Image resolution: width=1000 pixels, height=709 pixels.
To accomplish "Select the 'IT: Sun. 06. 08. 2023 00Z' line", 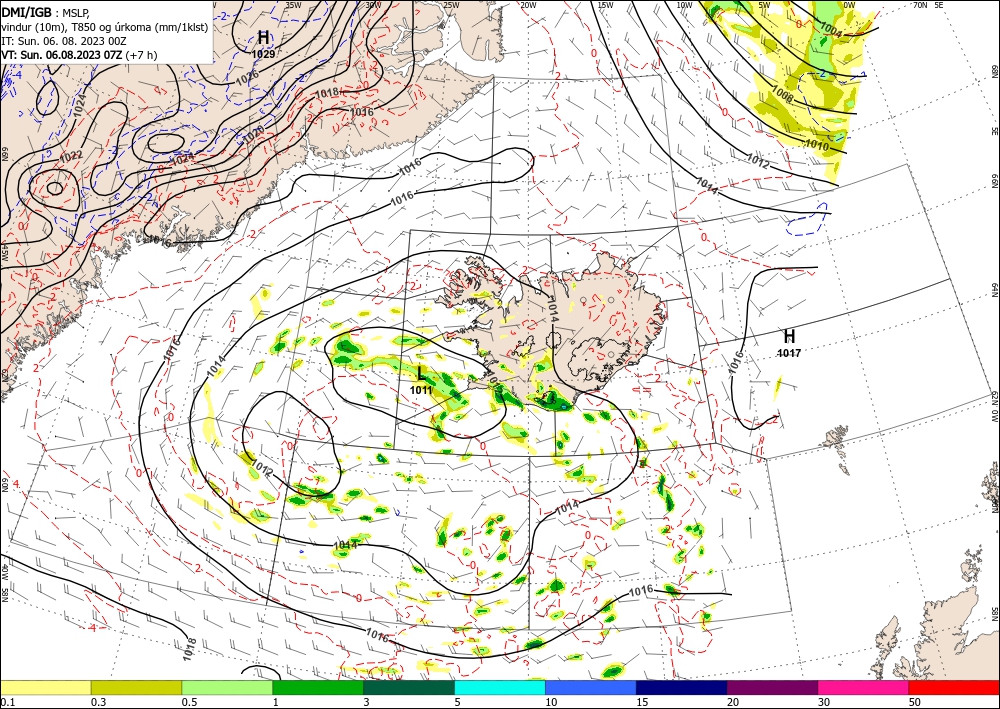I will (64, 41).
